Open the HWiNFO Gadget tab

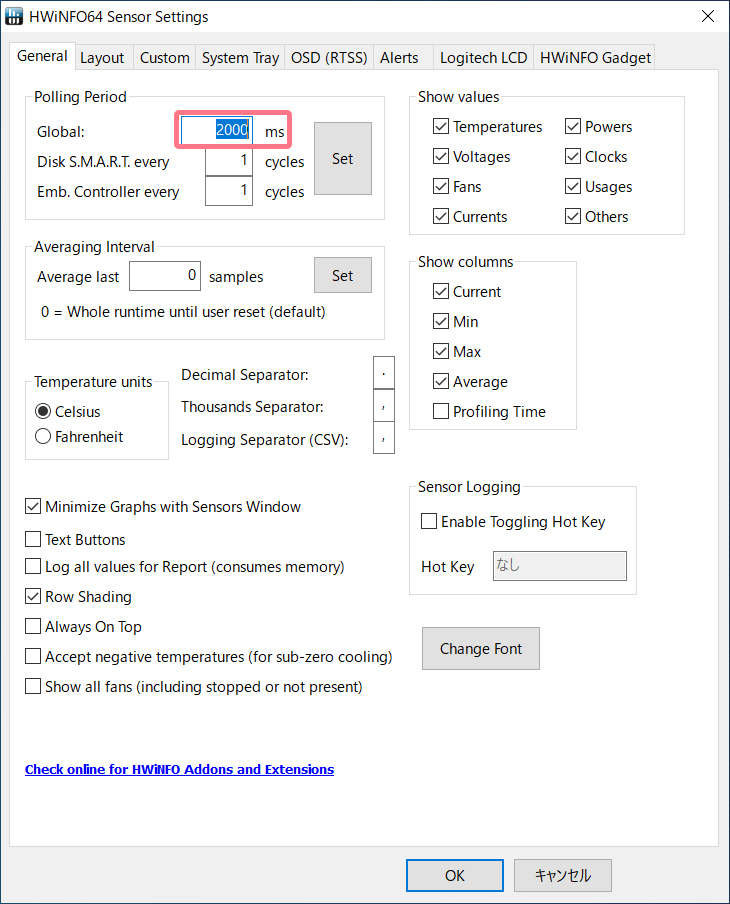pyautogui.click(x=594, y=58)
